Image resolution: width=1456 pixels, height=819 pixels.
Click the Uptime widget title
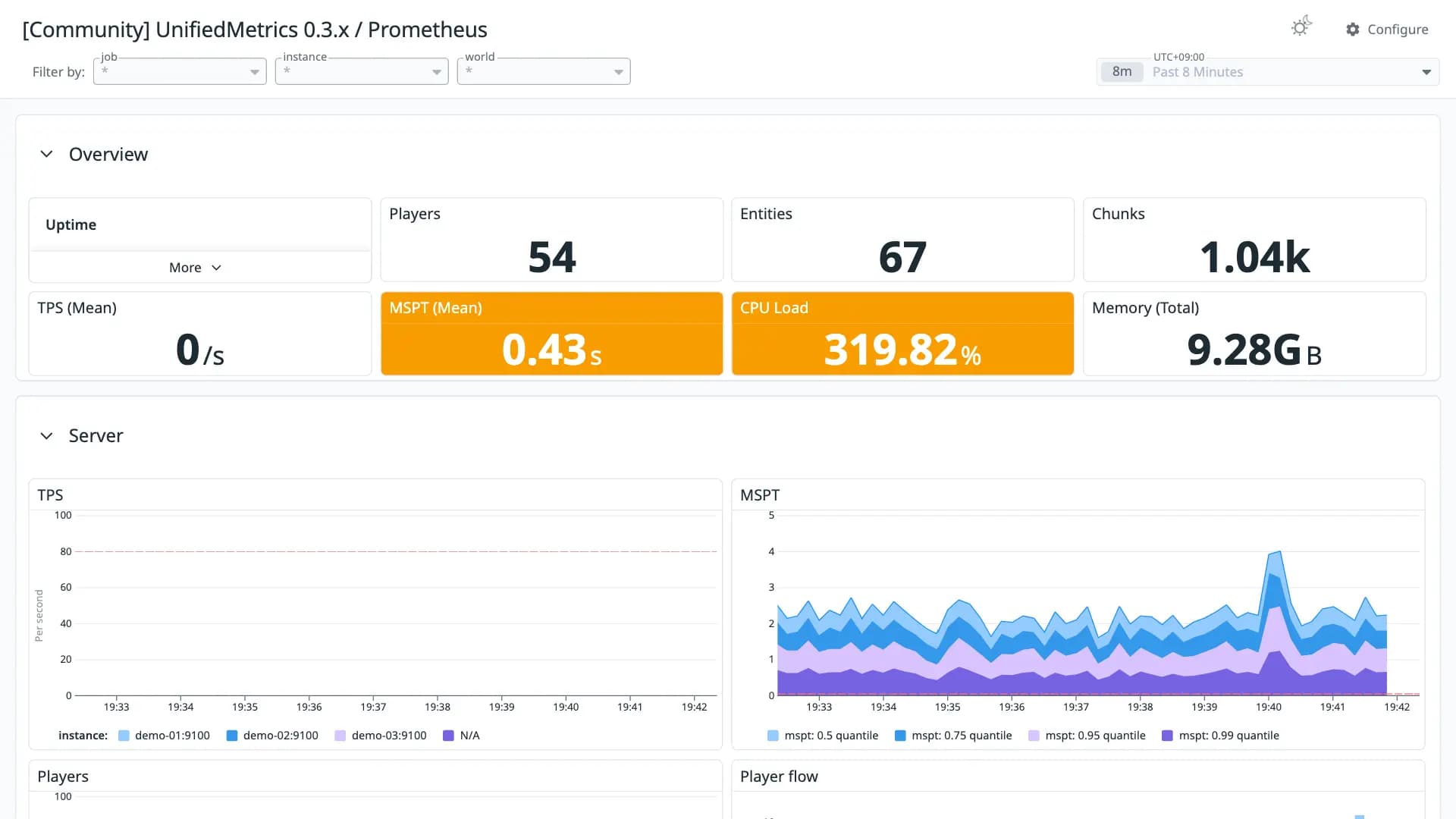click(x=71, y=224)
